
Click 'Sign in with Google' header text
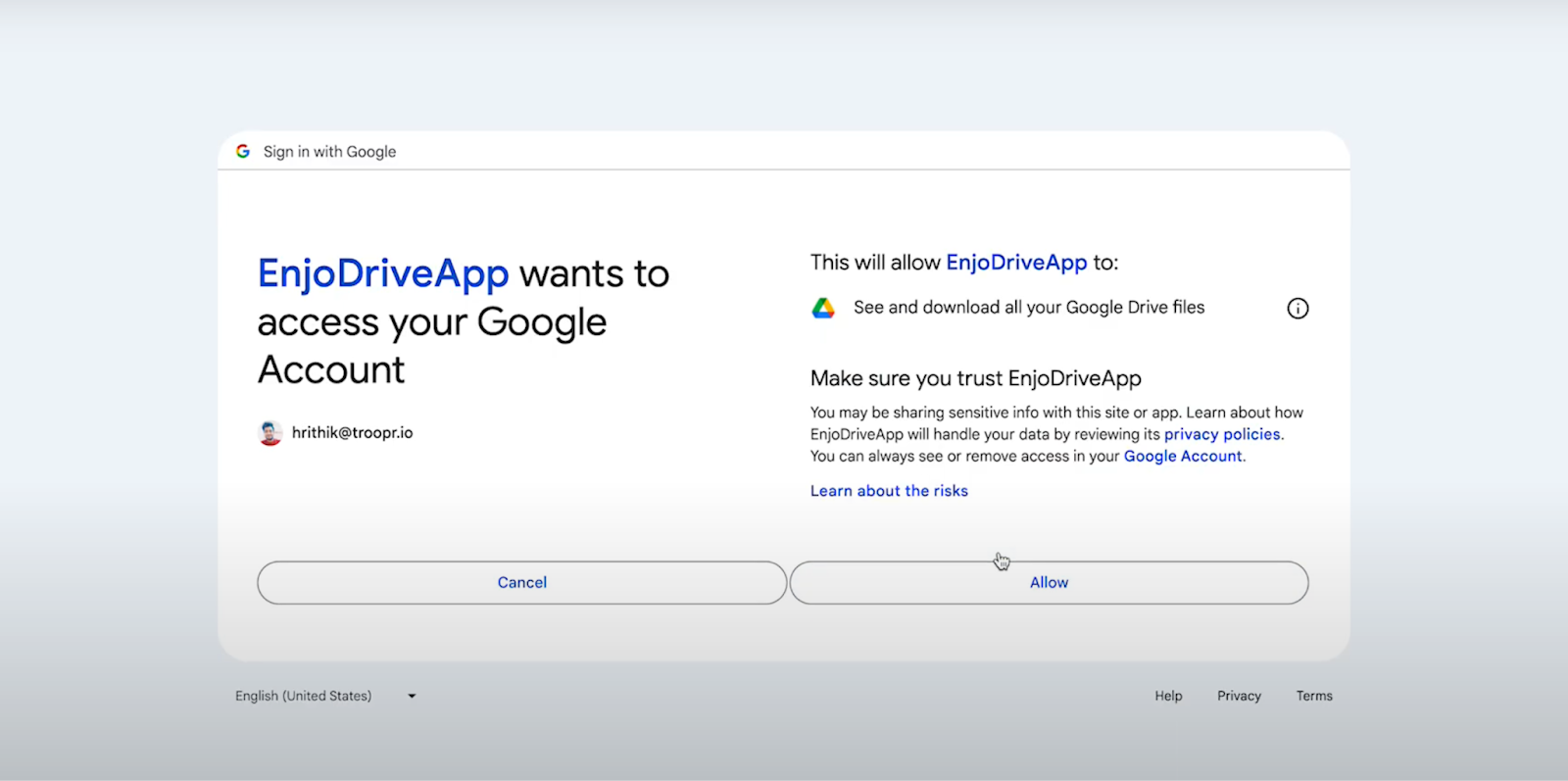click(x=329, y=152)
